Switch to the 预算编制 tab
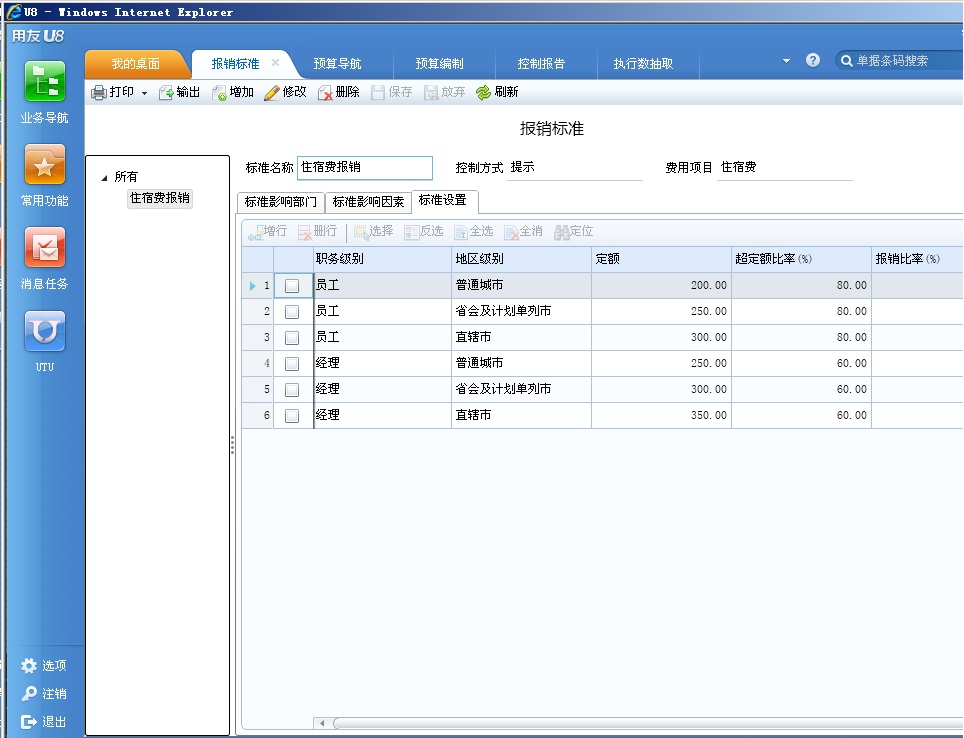 tap(440, 64)
